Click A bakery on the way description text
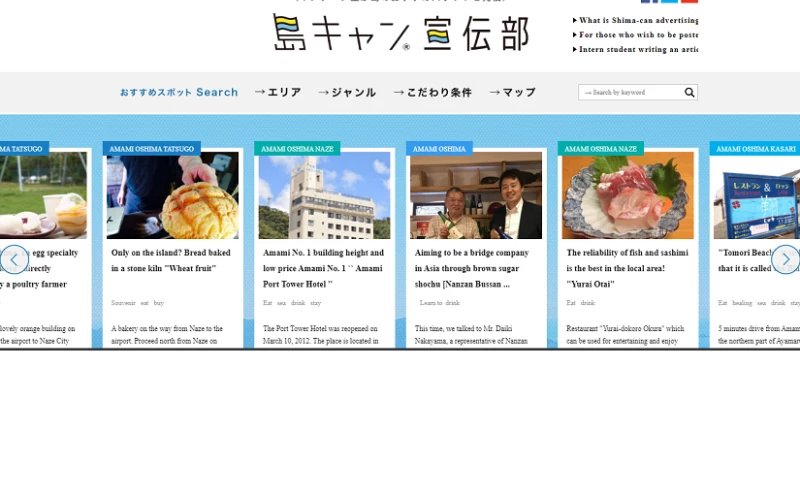This screenshot has width=800, height=480. pos(167,335)
